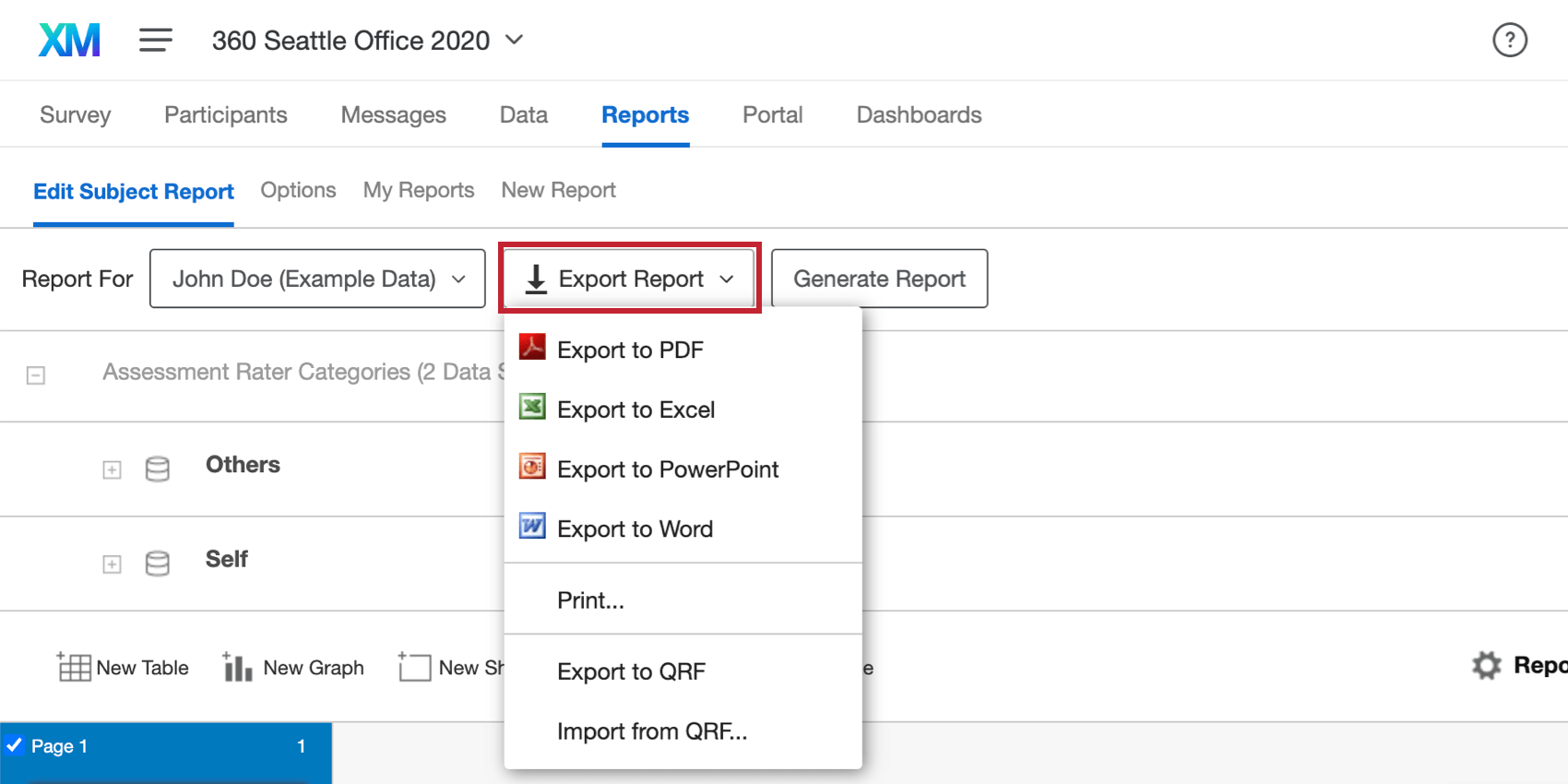The width and height of the screenshot is (1568, 784).
Task: Click the PowerPoint icon in export menu
Action: tap(532, 467)
